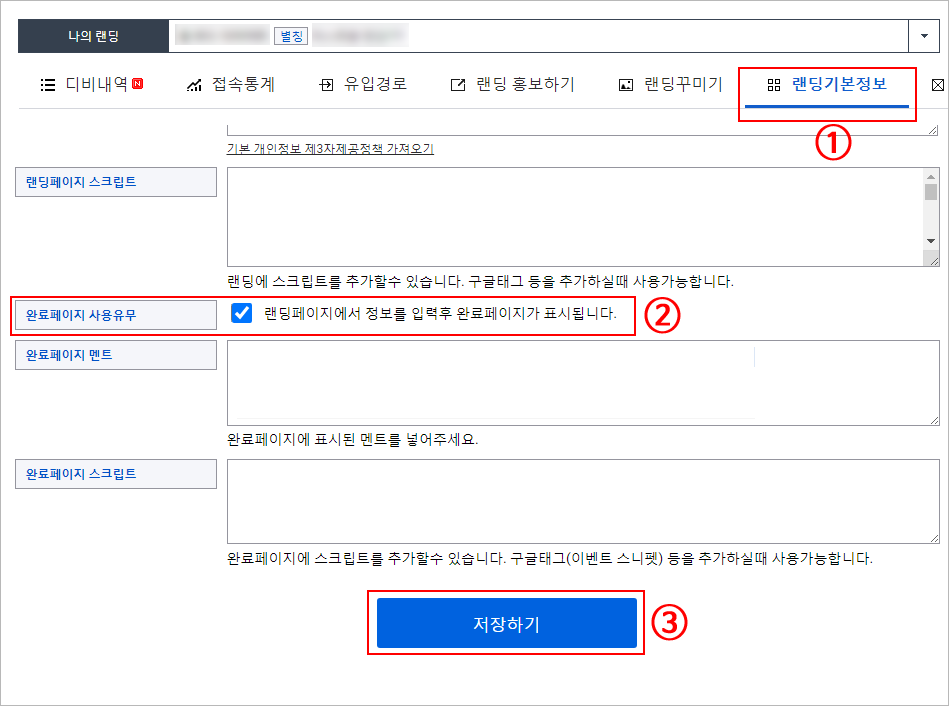The image size is (949, 706).
Task: Click the list icon beside 디비내역
Action: [47, 85]
